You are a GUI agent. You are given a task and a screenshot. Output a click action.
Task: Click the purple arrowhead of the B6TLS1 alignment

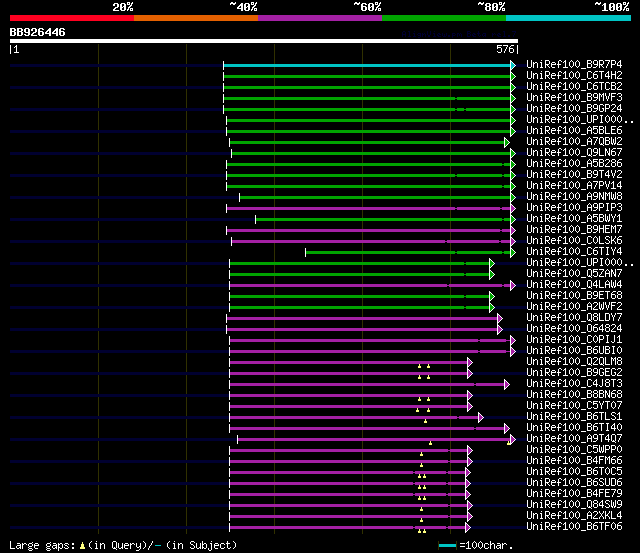click(x=481, y=418)
